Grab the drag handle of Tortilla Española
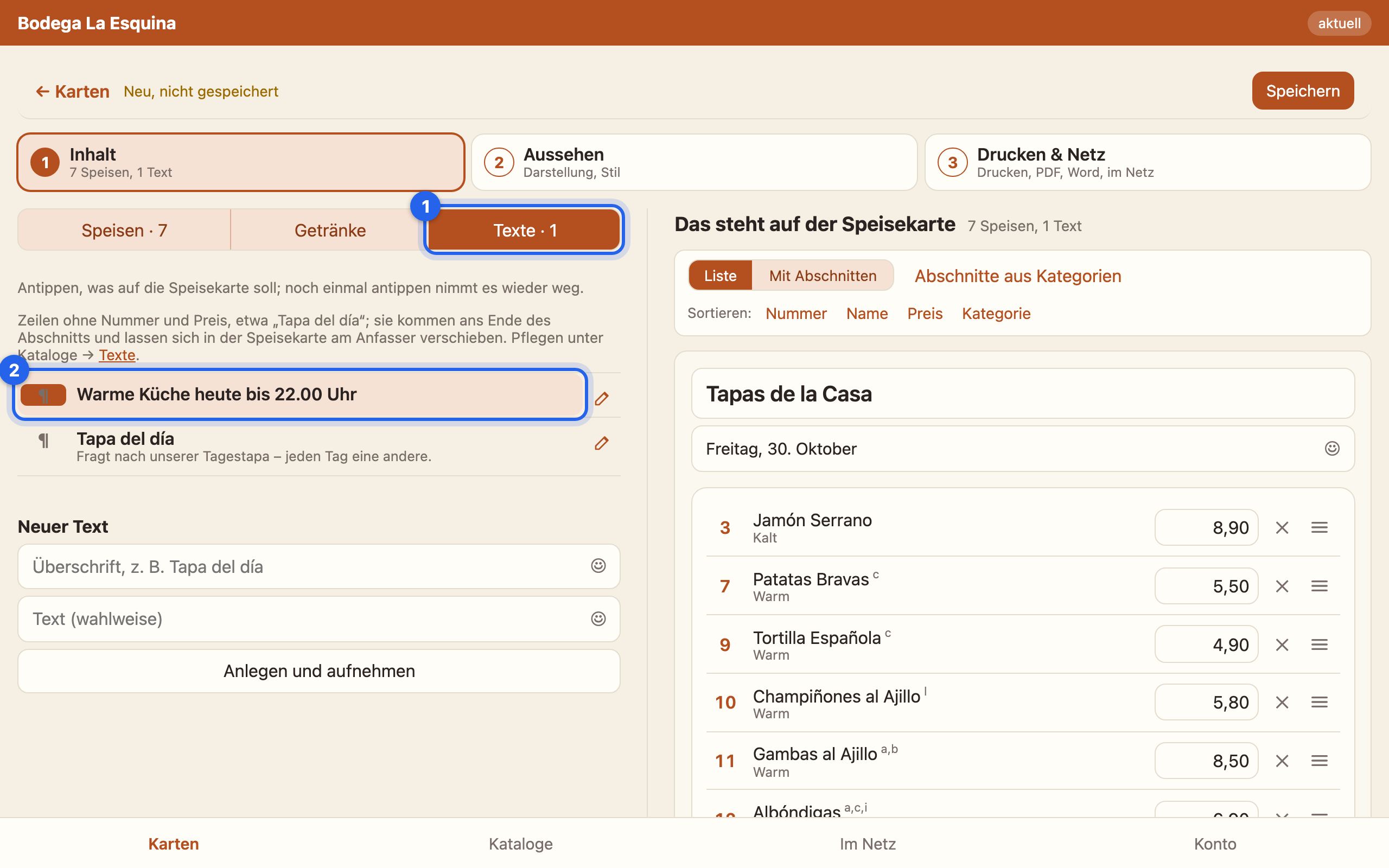1389x868 pixels. [1319, 644]
